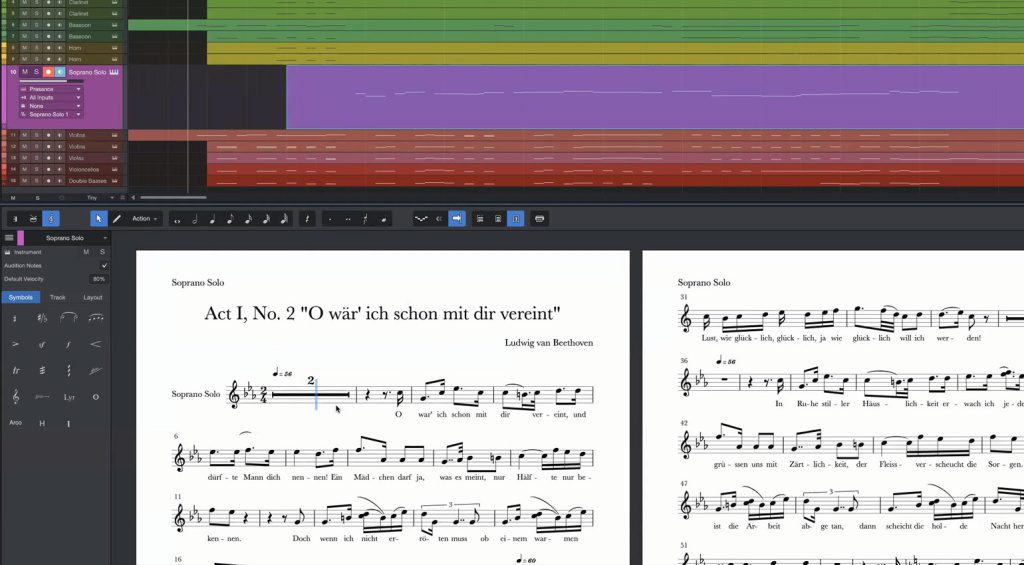Select the Arrow tool in editor toolbar
This screenshot has height=565, width=1024.
99,219
